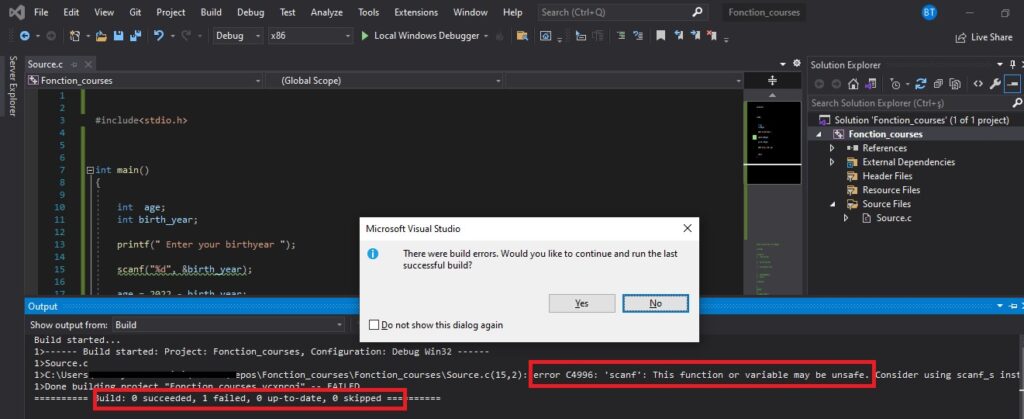Click the New Project toolbar icon
1024x419 pixels.
click(x=74, y=36)
